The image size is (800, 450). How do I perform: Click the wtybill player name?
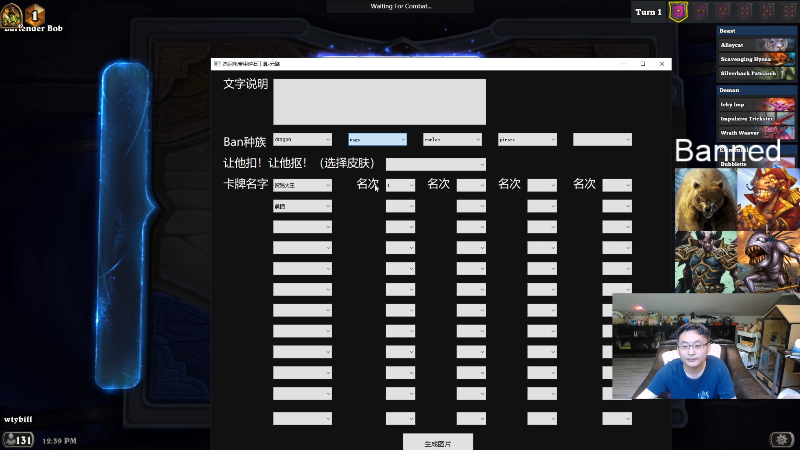click(x=18, y=419)
